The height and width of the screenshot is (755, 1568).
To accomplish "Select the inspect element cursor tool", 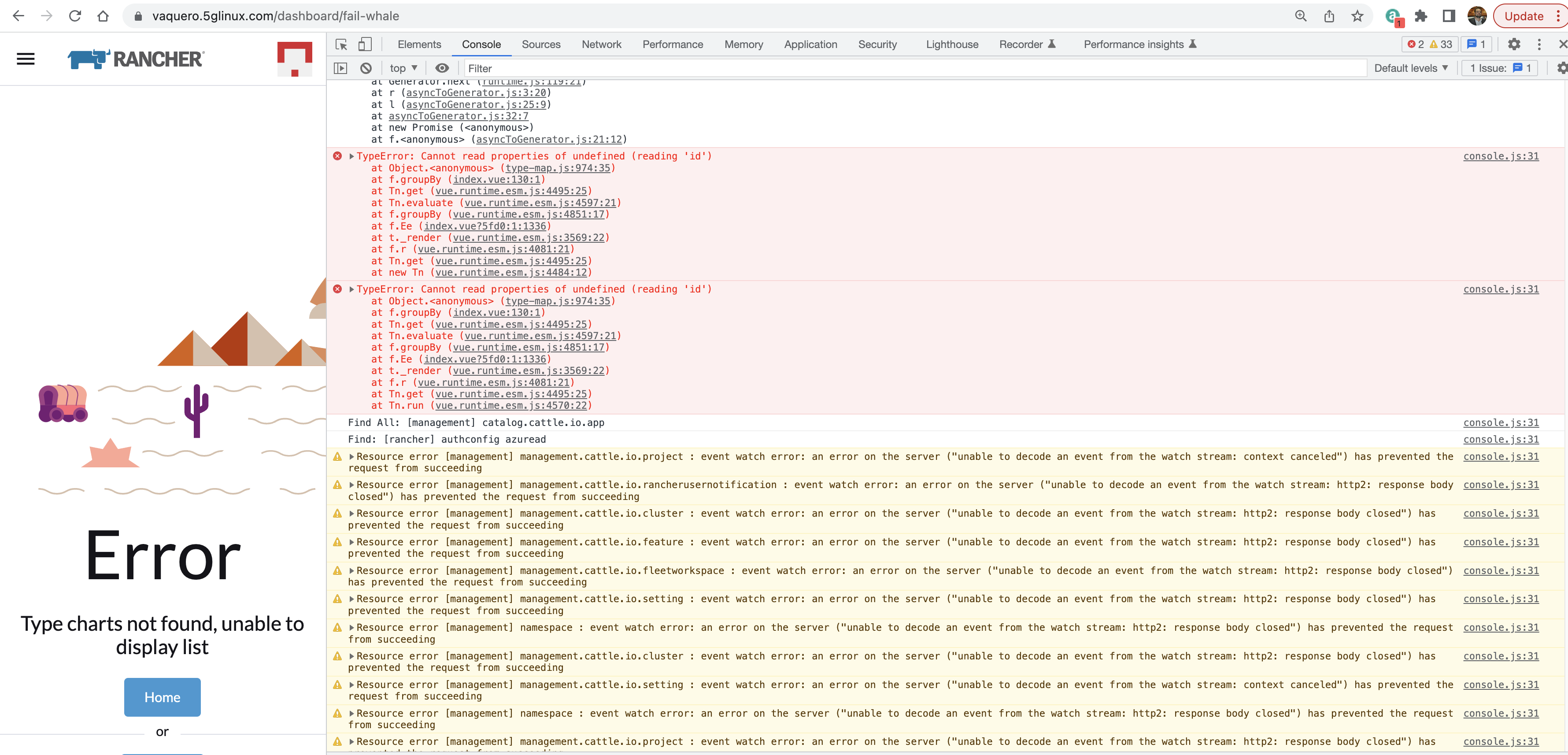I will click(x=341, y=44).
